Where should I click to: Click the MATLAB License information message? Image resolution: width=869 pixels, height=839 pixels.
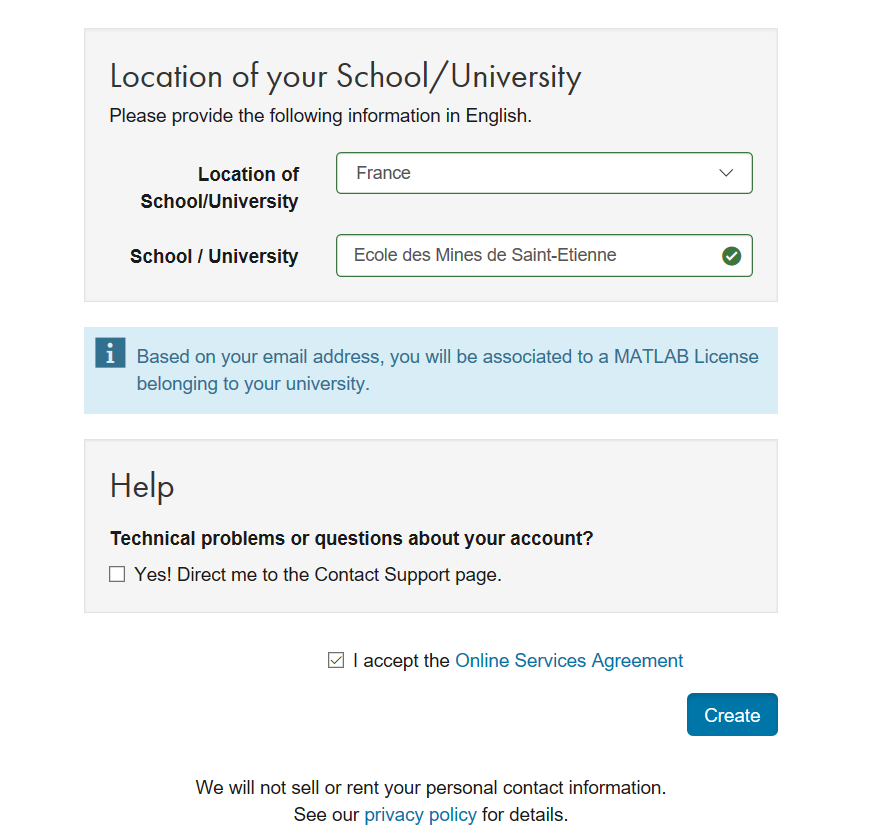pyautogui.click(x=447, y=369)
